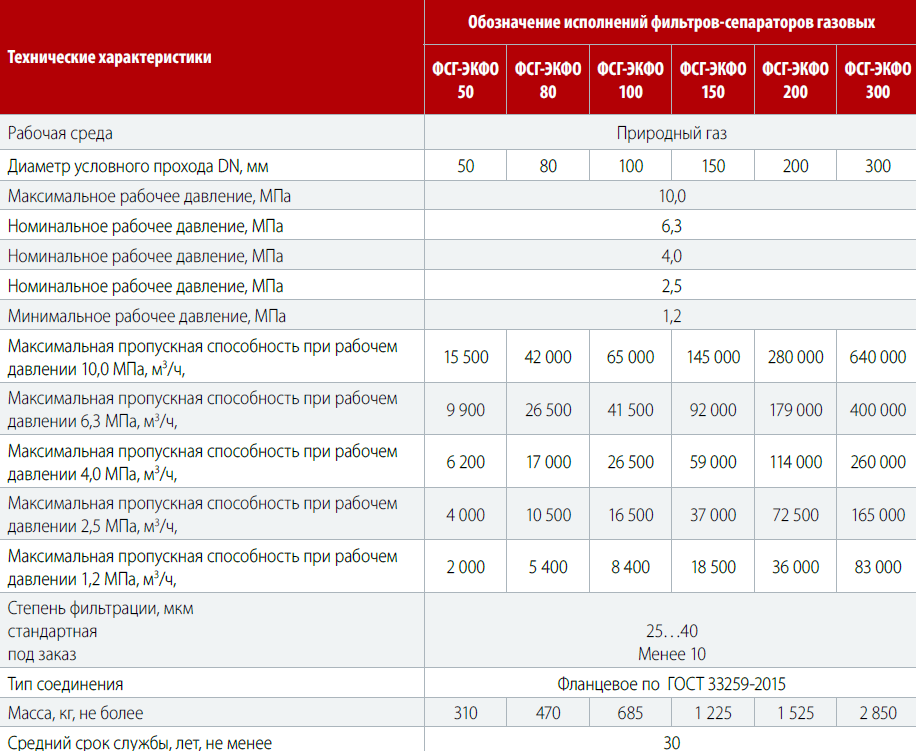
Task: Click 'Максимальное рабочее давление, МПа' label
Action: [149, 196]
